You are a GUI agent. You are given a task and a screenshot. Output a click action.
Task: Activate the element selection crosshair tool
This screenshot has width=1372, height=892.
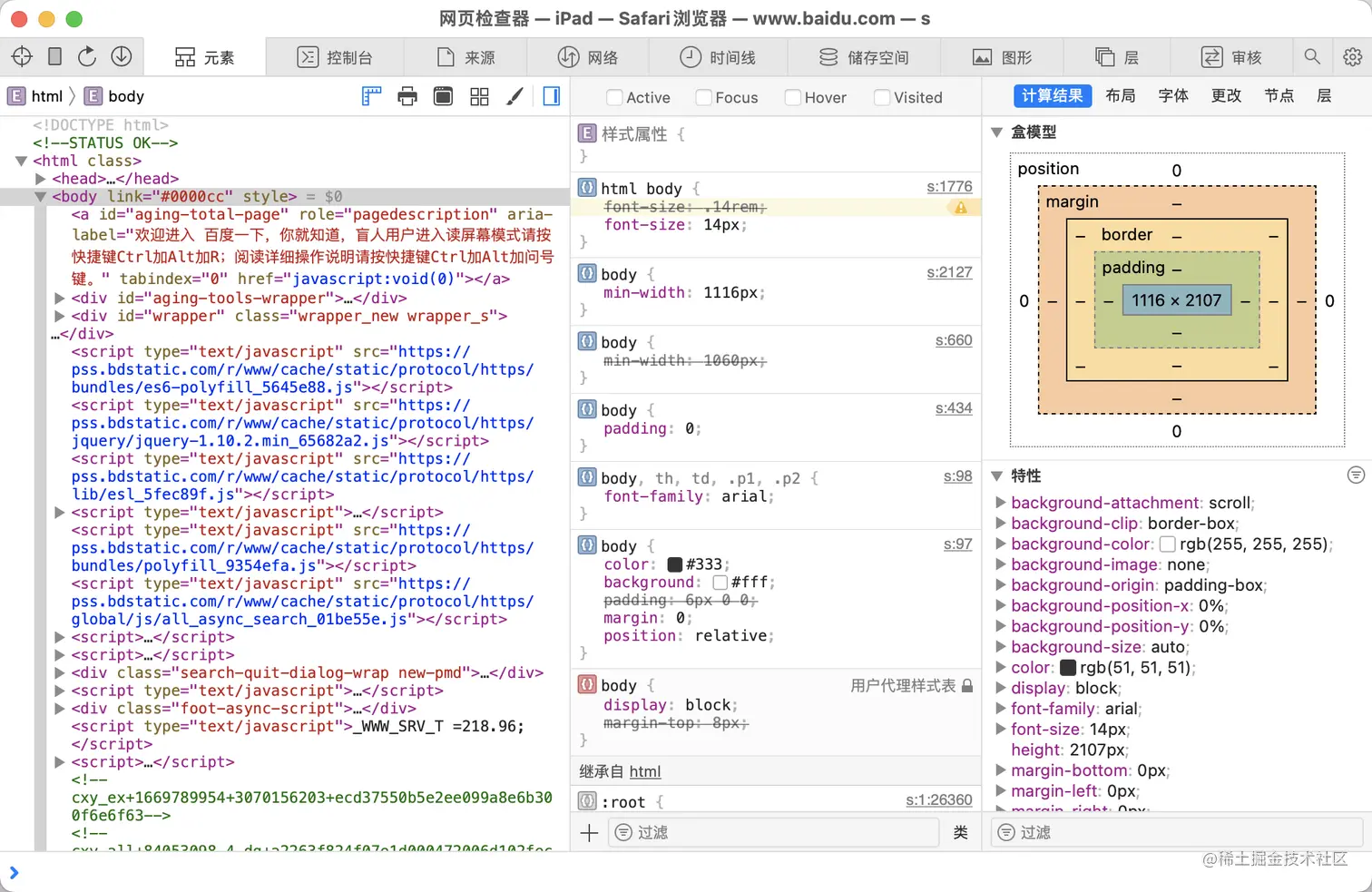click(x=22, y=56)
